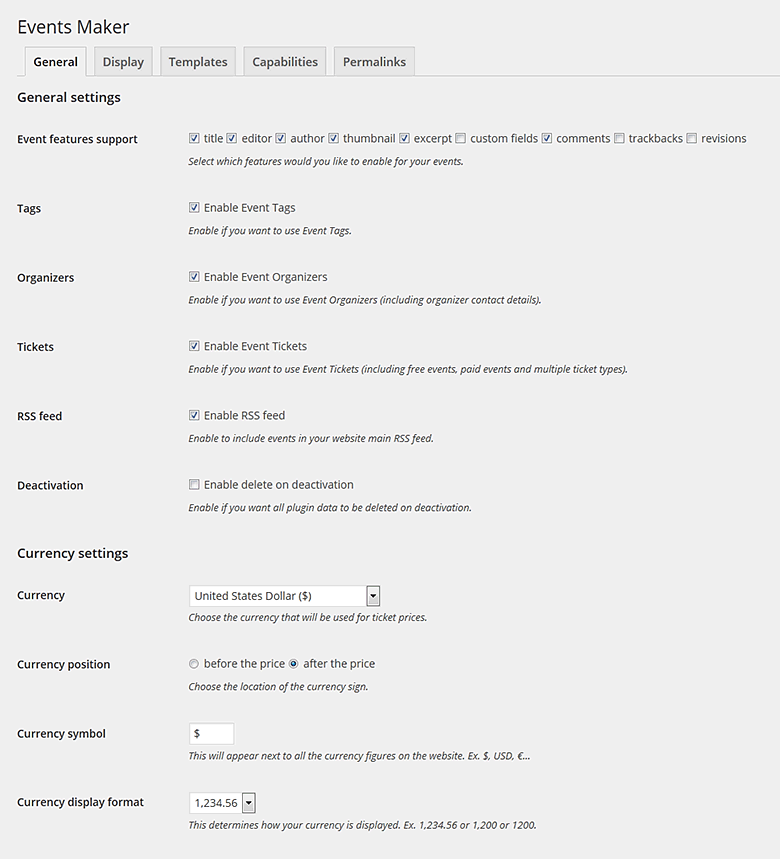780x859 pixels.
Task: Check the revisions feature checkbox
Action: [692, 139]
